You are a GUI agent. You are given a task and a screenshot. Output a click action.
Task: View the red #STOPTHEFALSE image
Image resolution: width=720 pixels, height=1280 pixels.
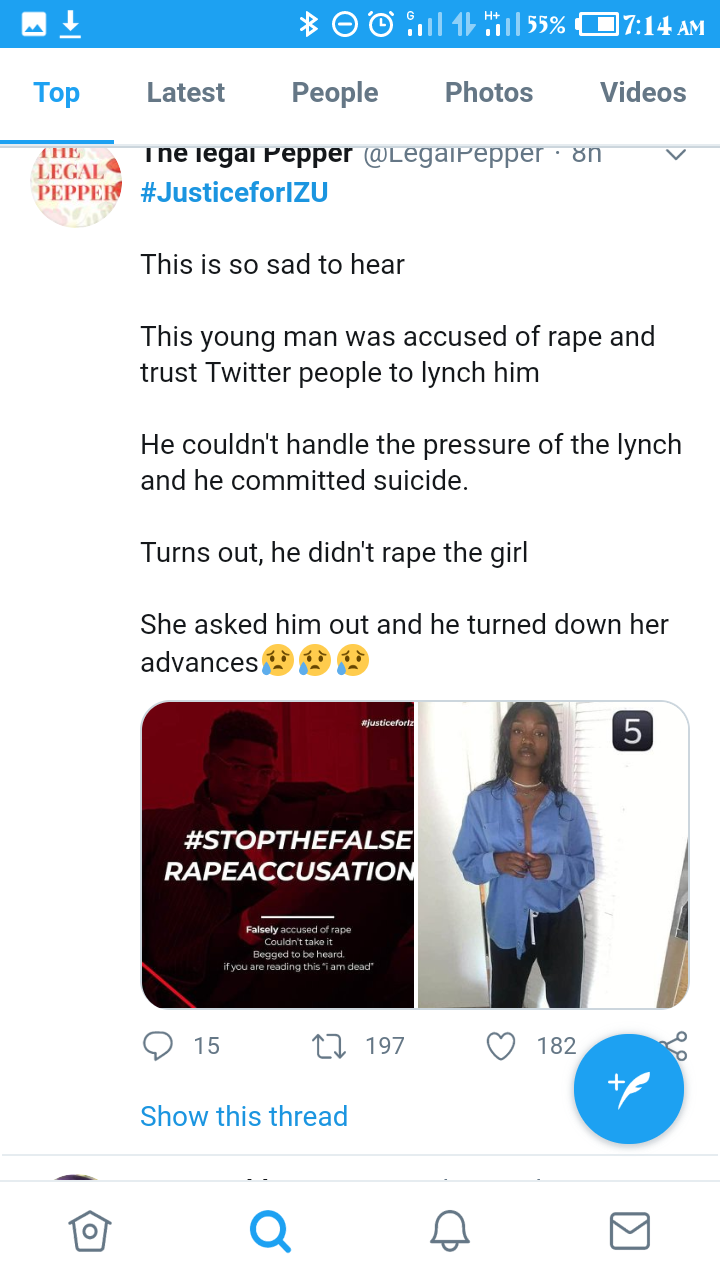click(278, 855)
